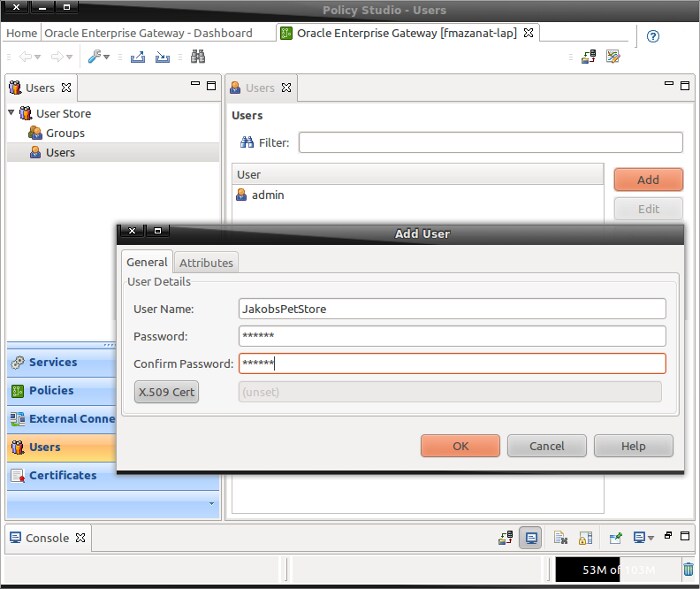
Task: Maximize the Console panel
Action: tap(685, 536)
